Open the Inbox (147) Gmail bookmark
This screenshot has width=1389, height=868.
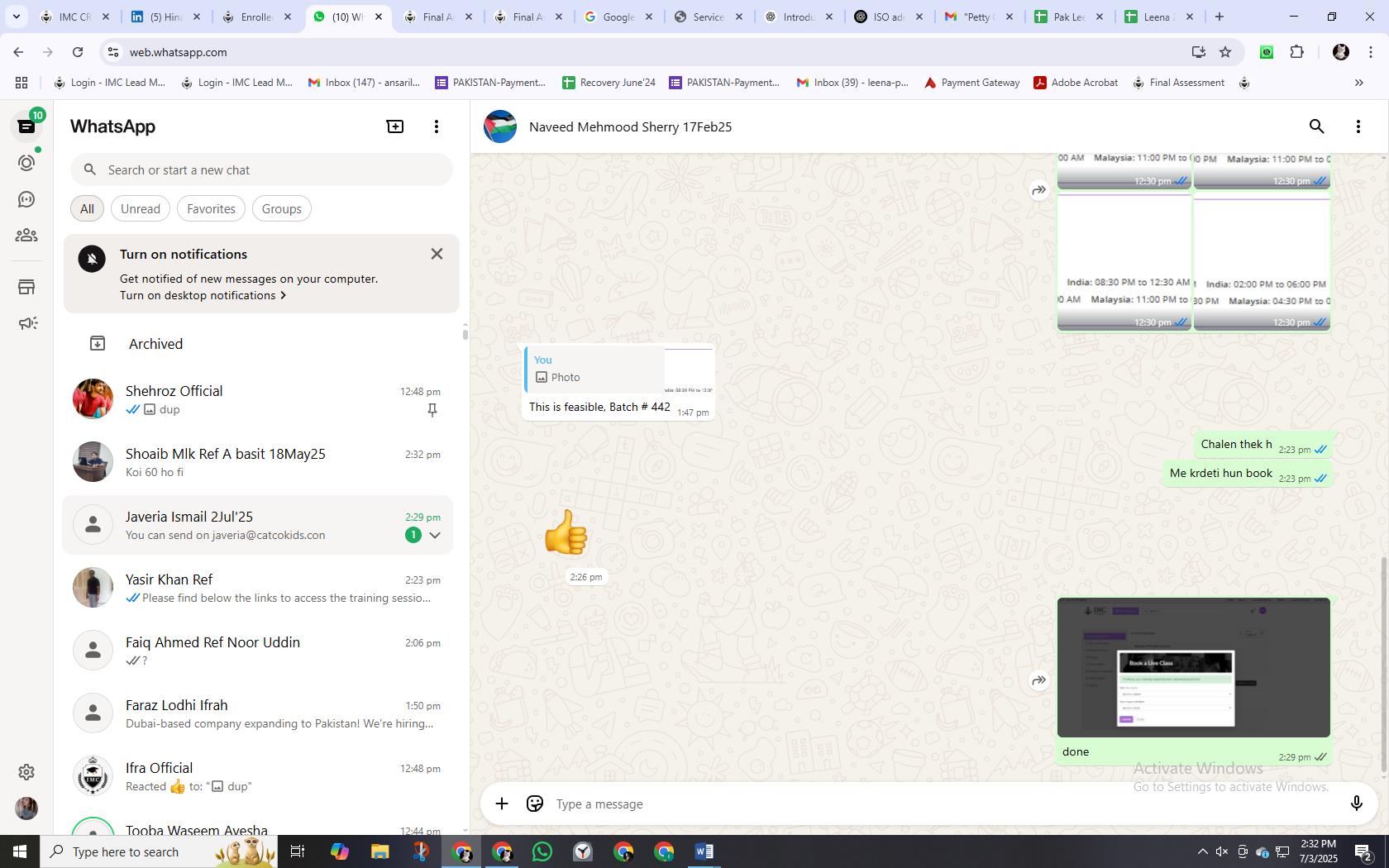click(364, 83)
